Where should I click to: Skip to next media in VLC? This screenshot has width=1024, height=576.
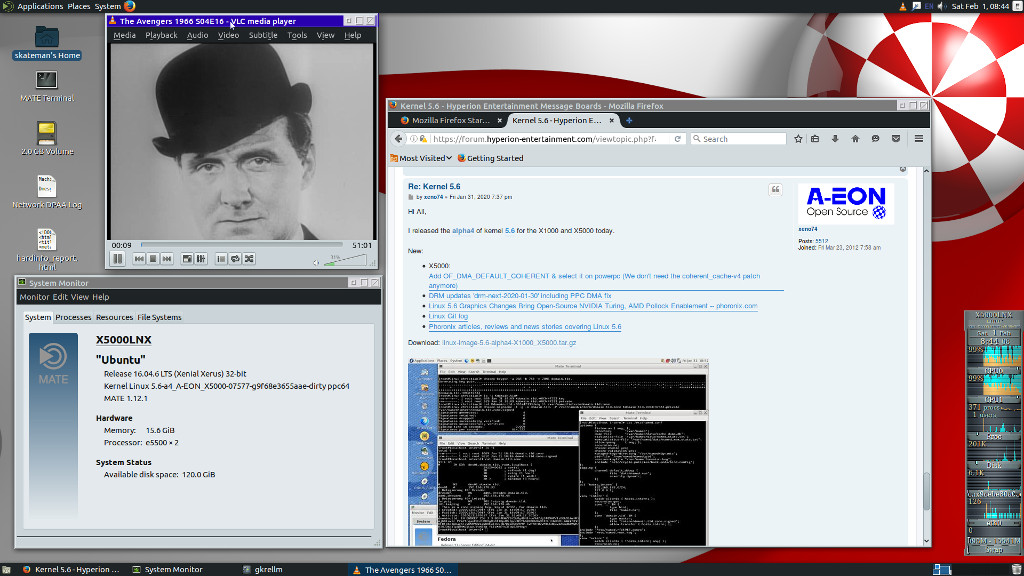pos(167,259)
